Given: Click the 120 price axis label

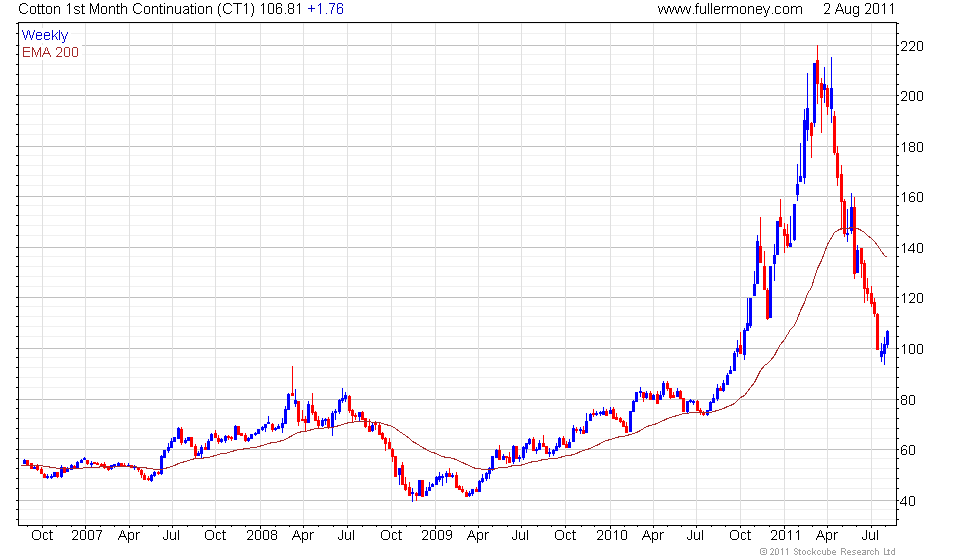Looking at the screenshot, I should (912, 298).
